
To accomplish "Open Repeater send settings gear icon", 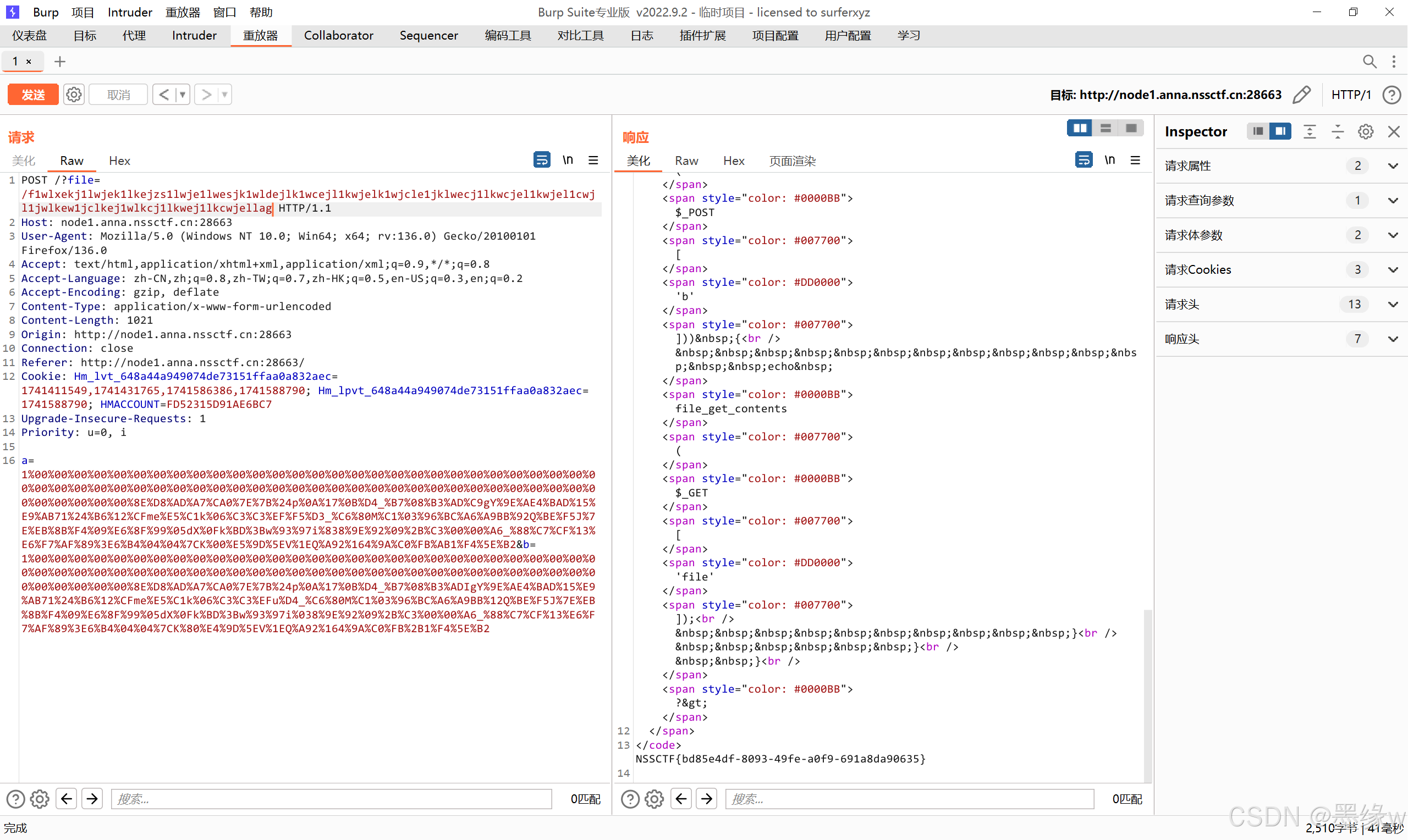I will [74, 95].
